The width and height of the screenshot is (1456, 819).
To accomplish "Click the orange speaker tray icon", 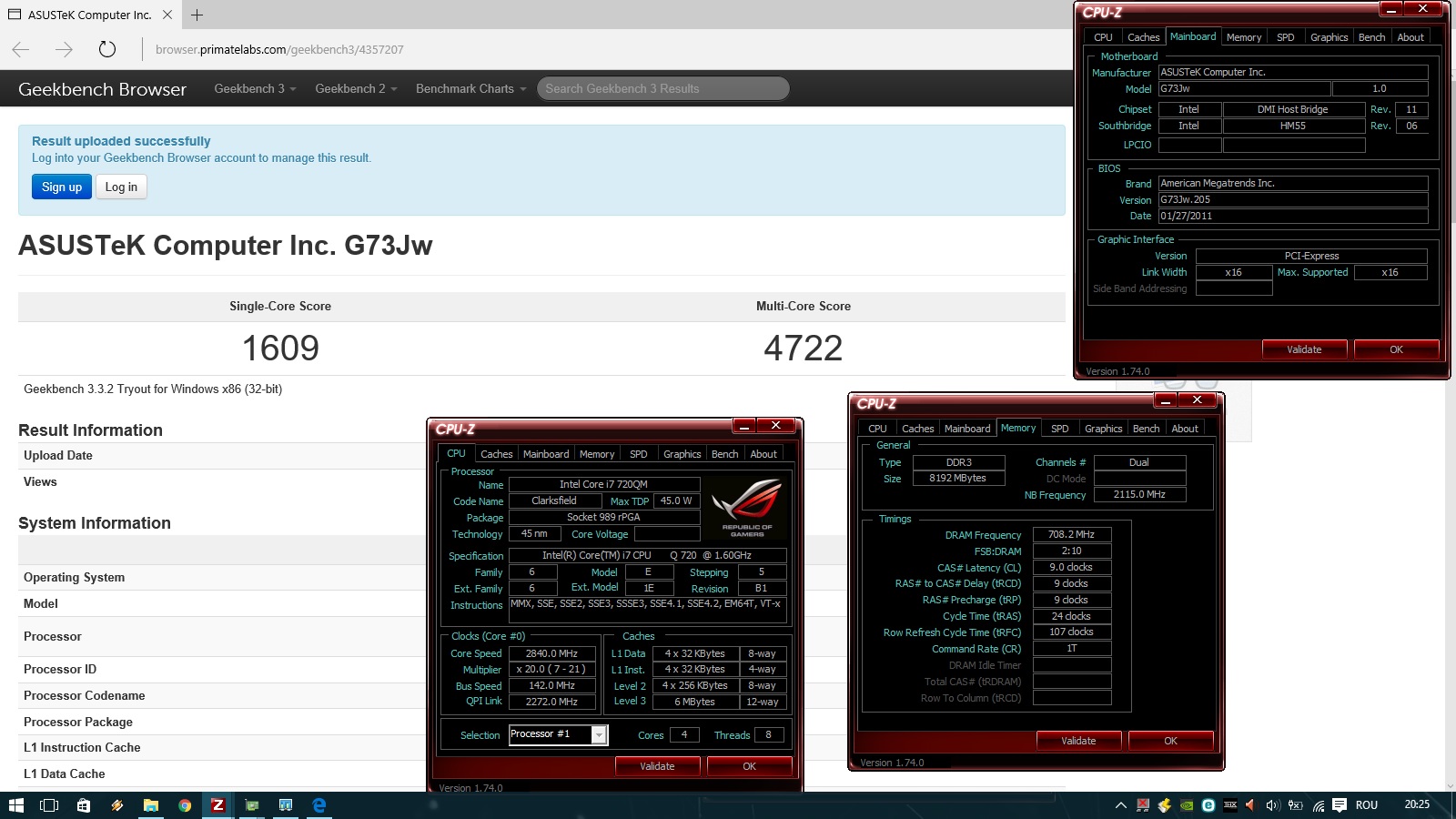I will click(x=1250, y=805).
